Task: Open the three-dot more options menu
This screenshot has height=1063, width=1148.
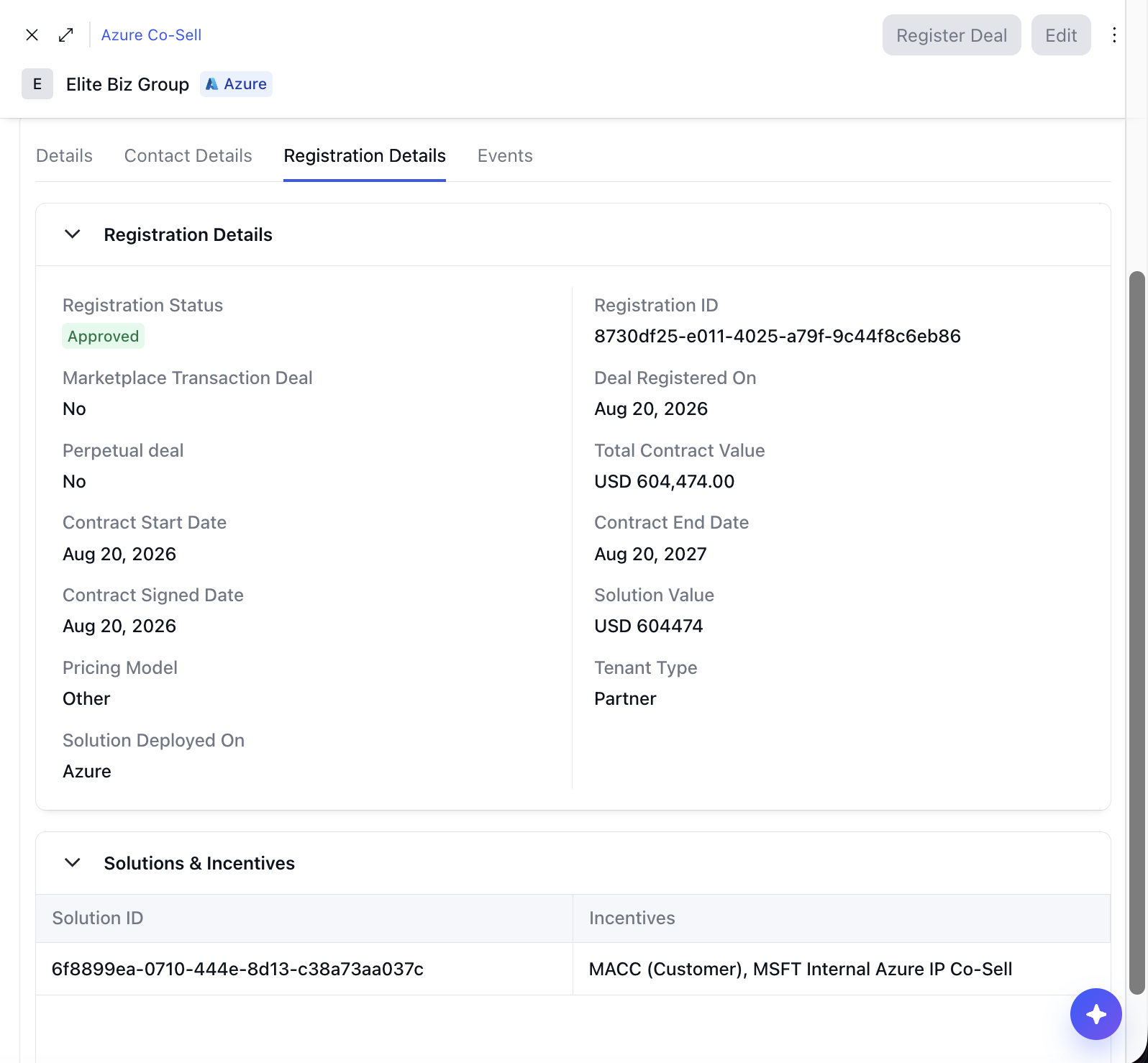Action: tap(1114, 35)
